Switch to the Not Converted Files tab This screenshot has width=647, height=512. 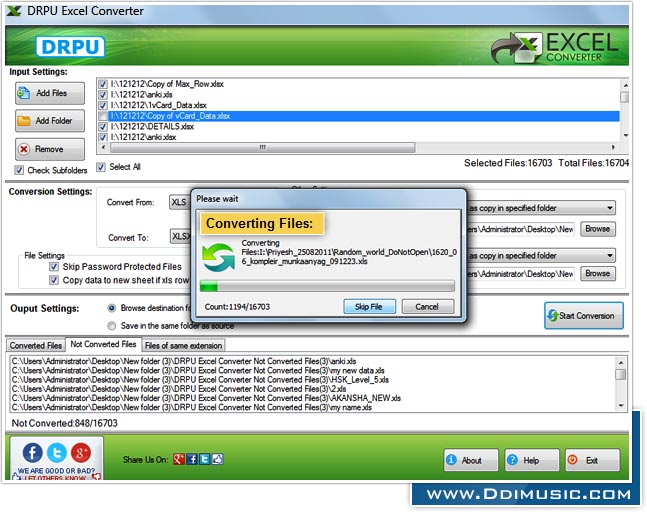(x=103, y=344)
